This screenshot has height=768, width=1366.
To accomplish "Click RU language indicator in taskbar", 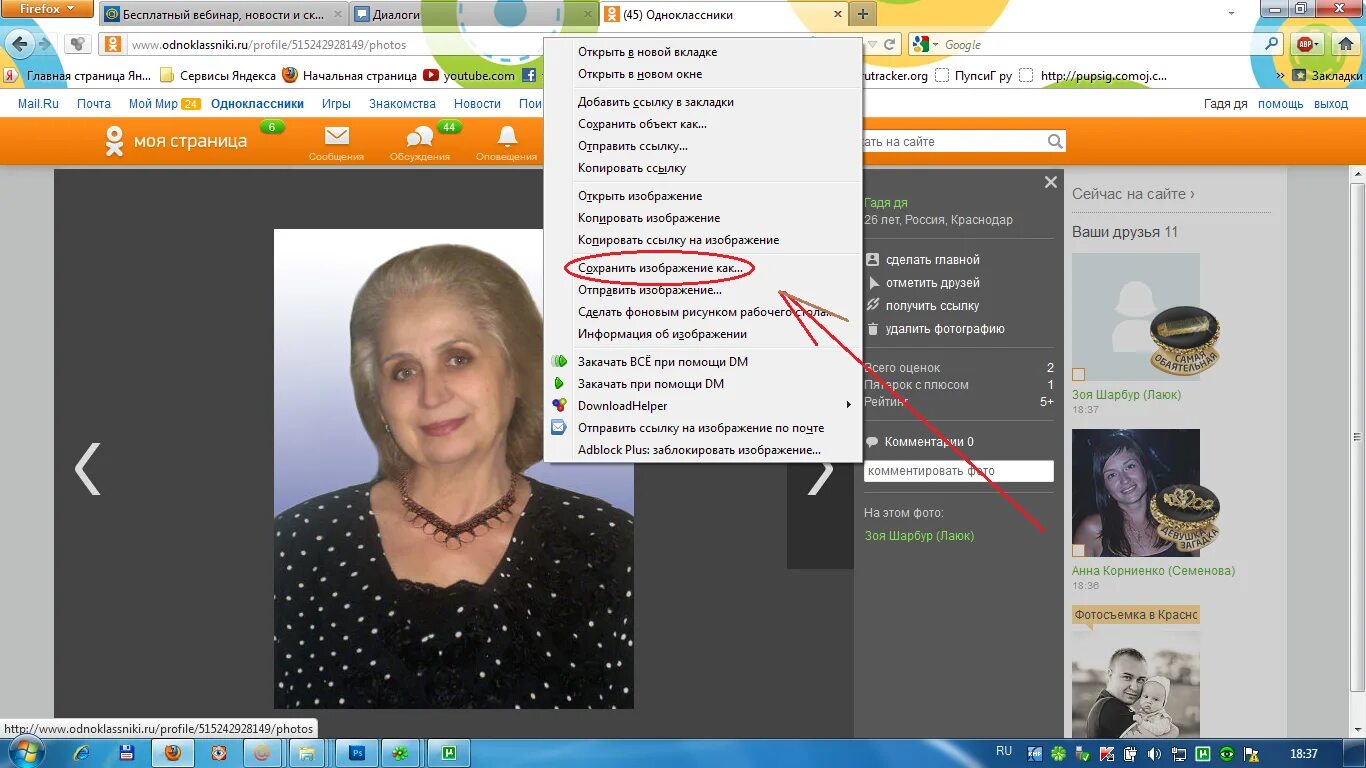I will tap(1004, 752).
